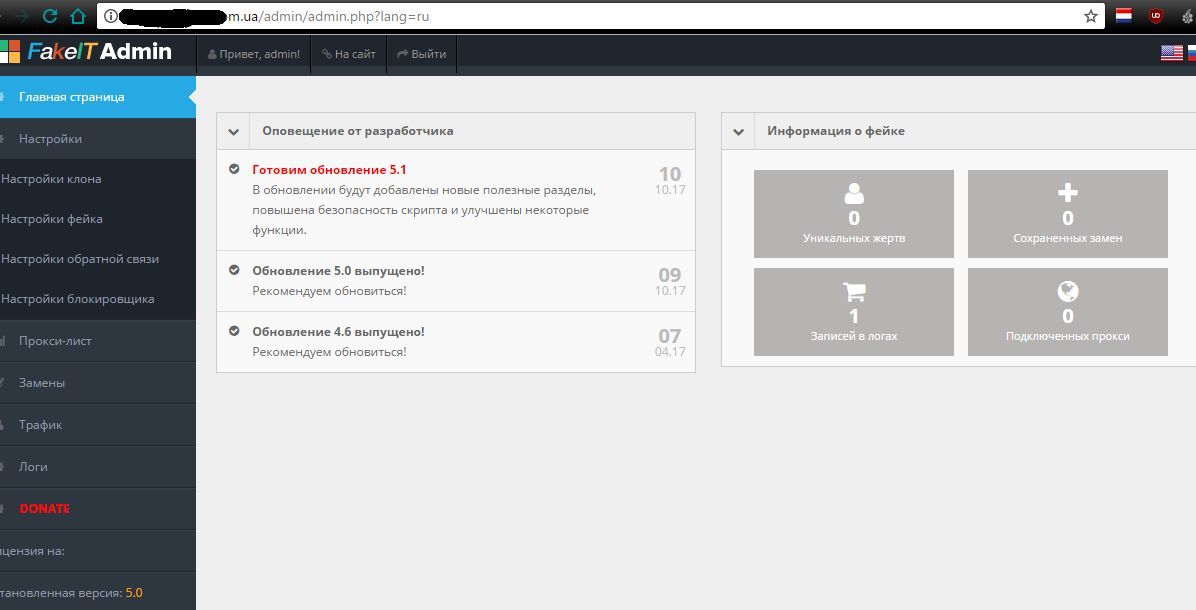Go to browser home page icon
This screenshot has width=1196, height=610.
tap(78, 16)
